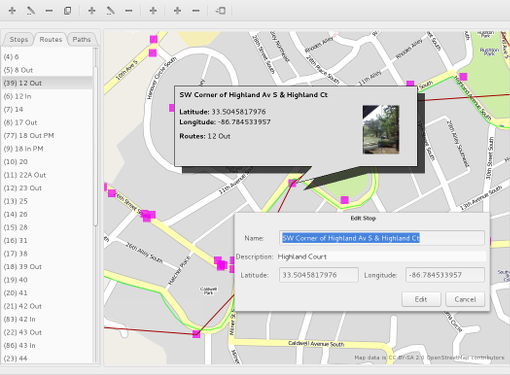The height and width of the screenshot is (375, 510).
Task: Click the Cancel button in Edit Stop dialog
Action: pos(465,299)
